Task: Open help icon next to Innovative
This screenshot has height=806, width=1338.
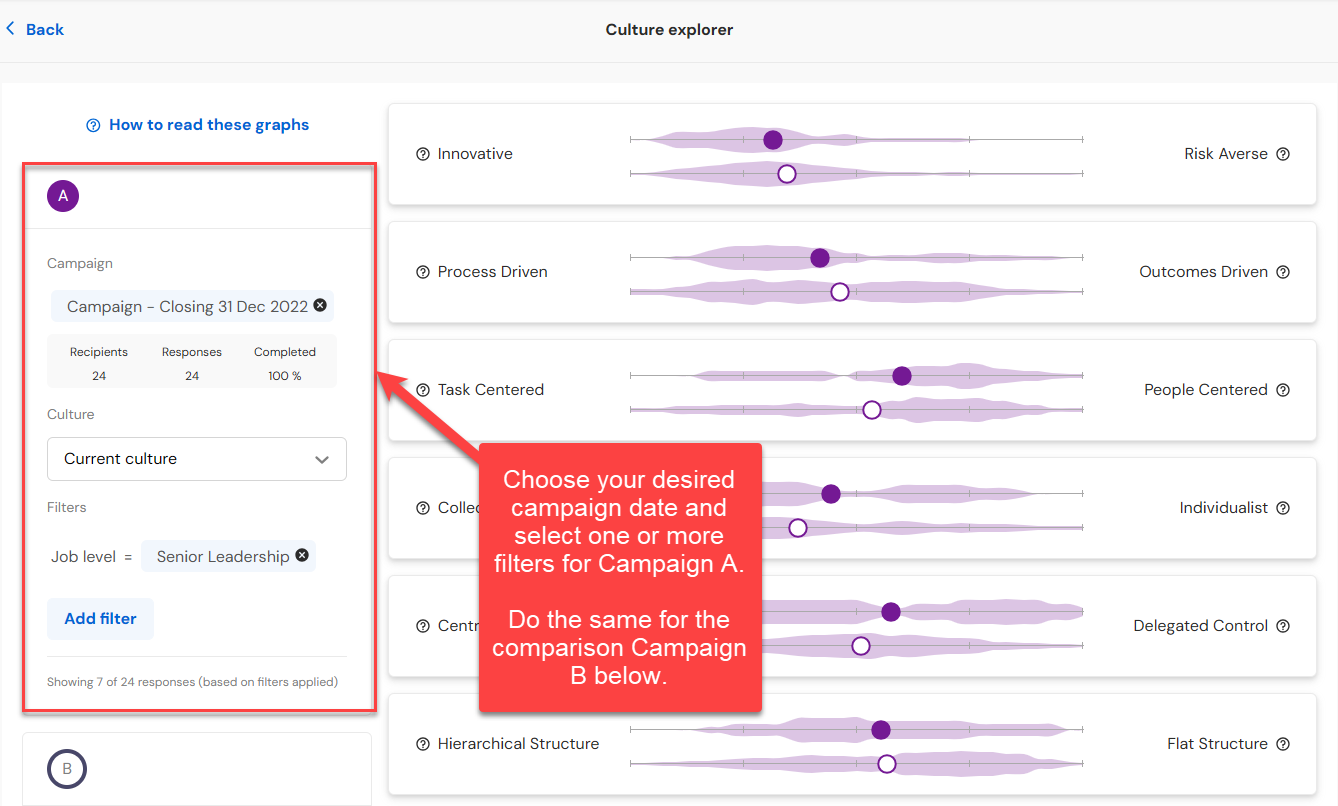Action: (423, 154)
